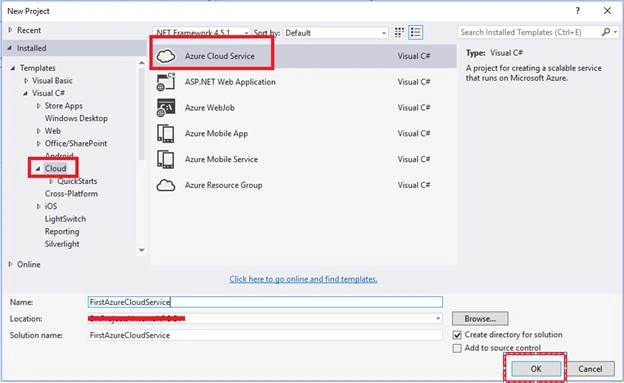Image resolution: width=624 pixels, height=383 pixels.
Task: Expand the Online section
Action: click(10, 264)
